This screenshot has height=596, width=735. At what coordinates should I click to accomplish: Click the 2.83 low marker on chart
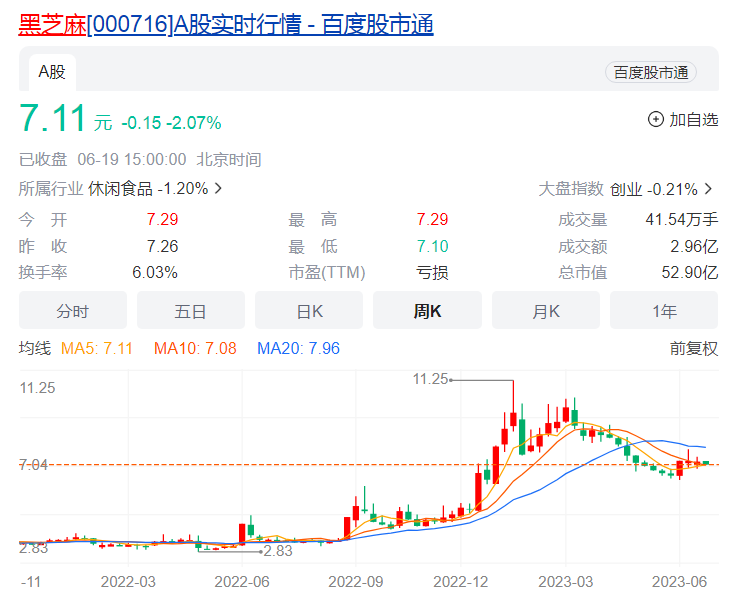pos(278,551)
